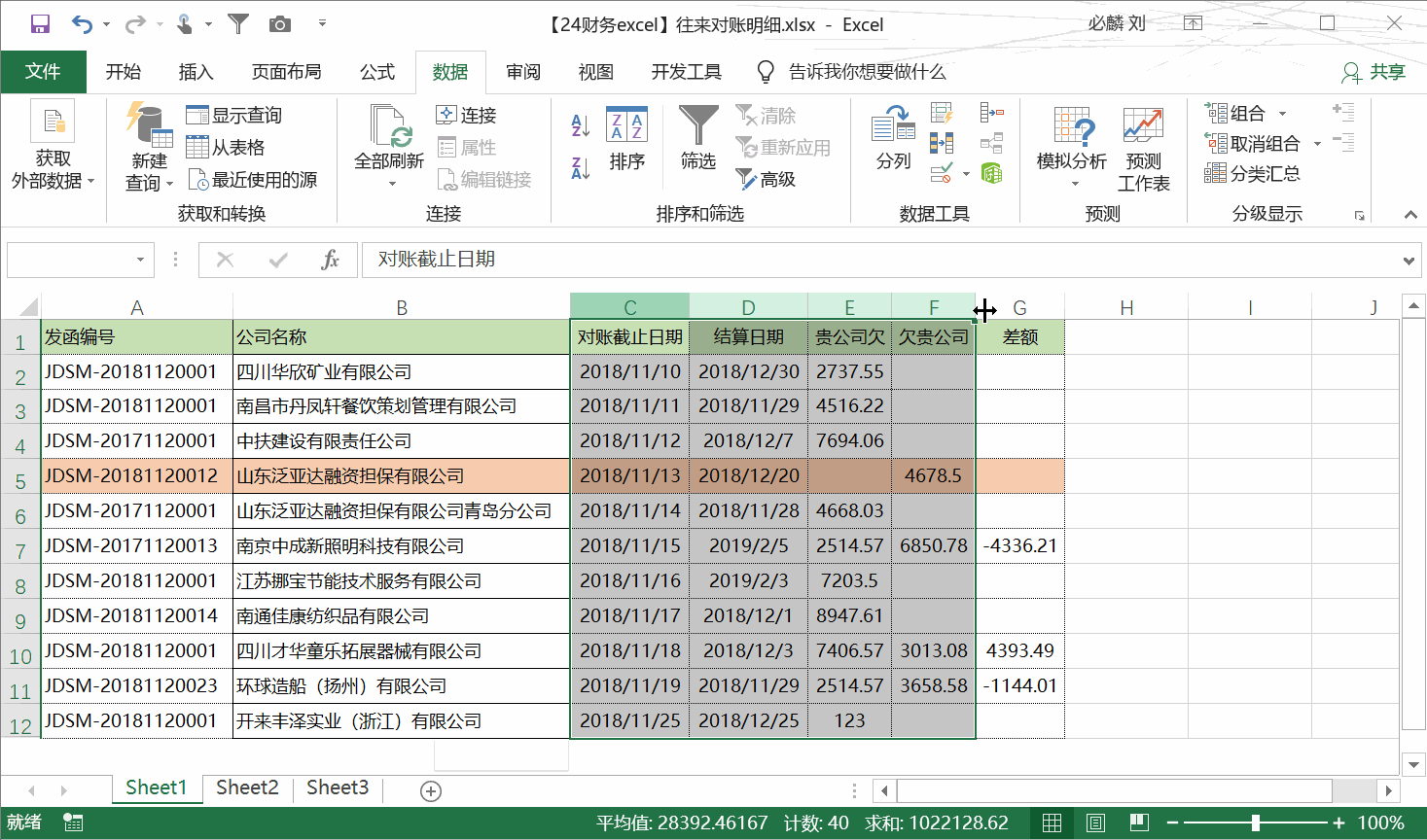1427x840 pixels.
Task: Open the Name Box dropdown arrow
Action: tap(140, 260)
